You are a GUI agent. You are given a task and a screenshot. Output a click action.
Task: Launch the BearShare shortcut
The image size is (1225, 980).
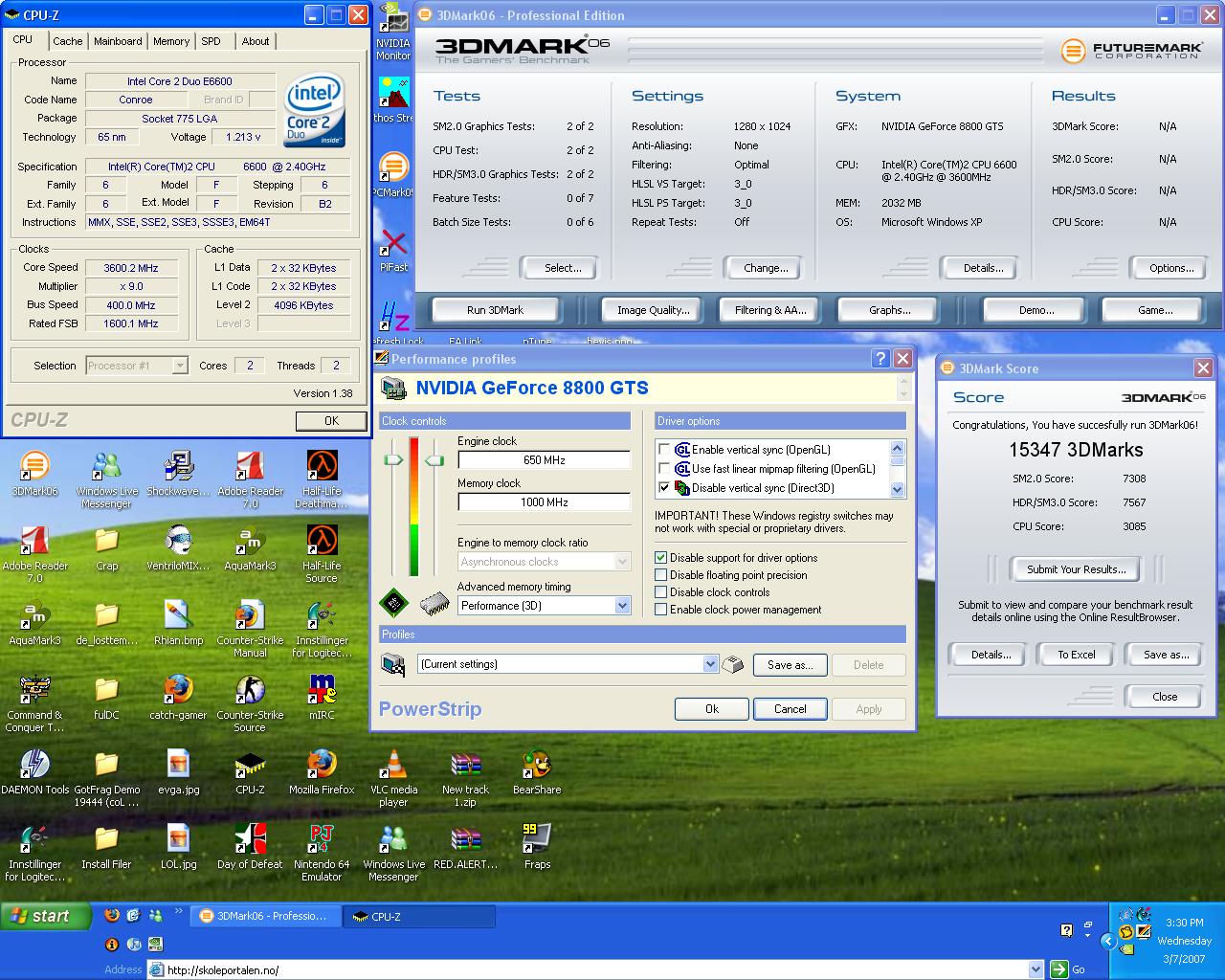[x=537, y=766]
